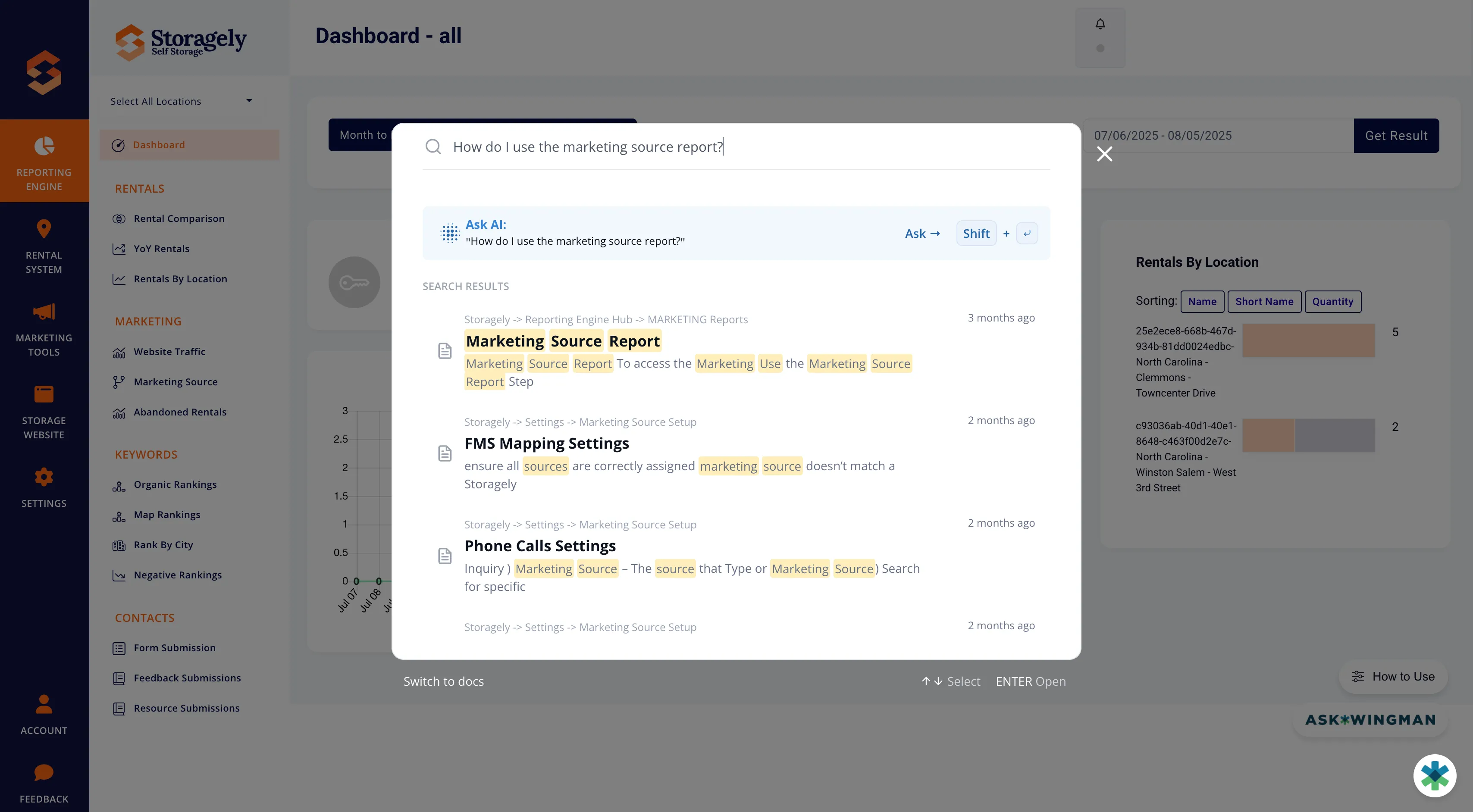Screen dimensions: 1473x812
Task: Open Marketing Source in sidebar menu
Action: tap(176, 382)
